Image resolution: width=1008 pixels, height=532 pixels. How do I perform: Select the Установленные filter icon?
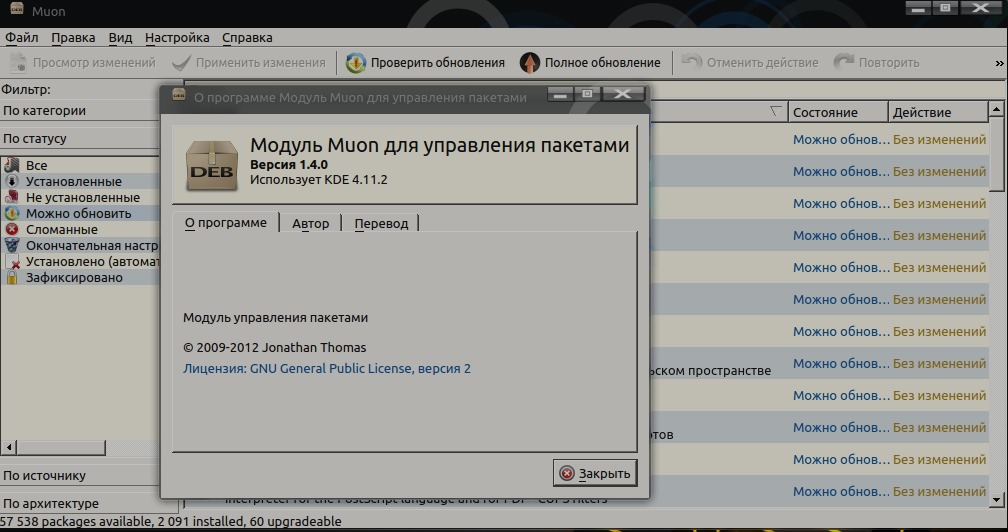coord(12,181)
